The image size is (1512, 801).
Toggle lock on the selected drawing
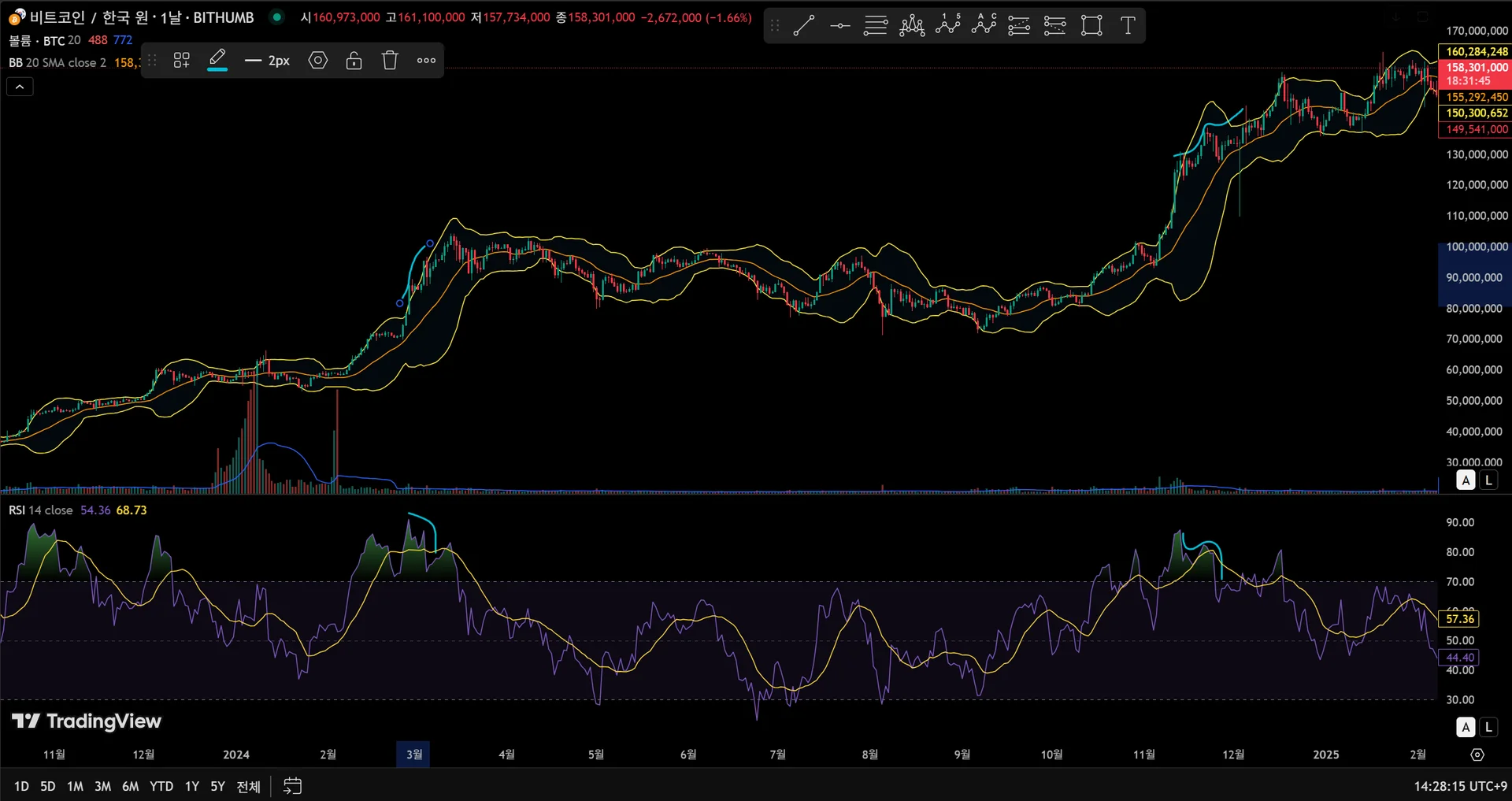click(354, 61)
